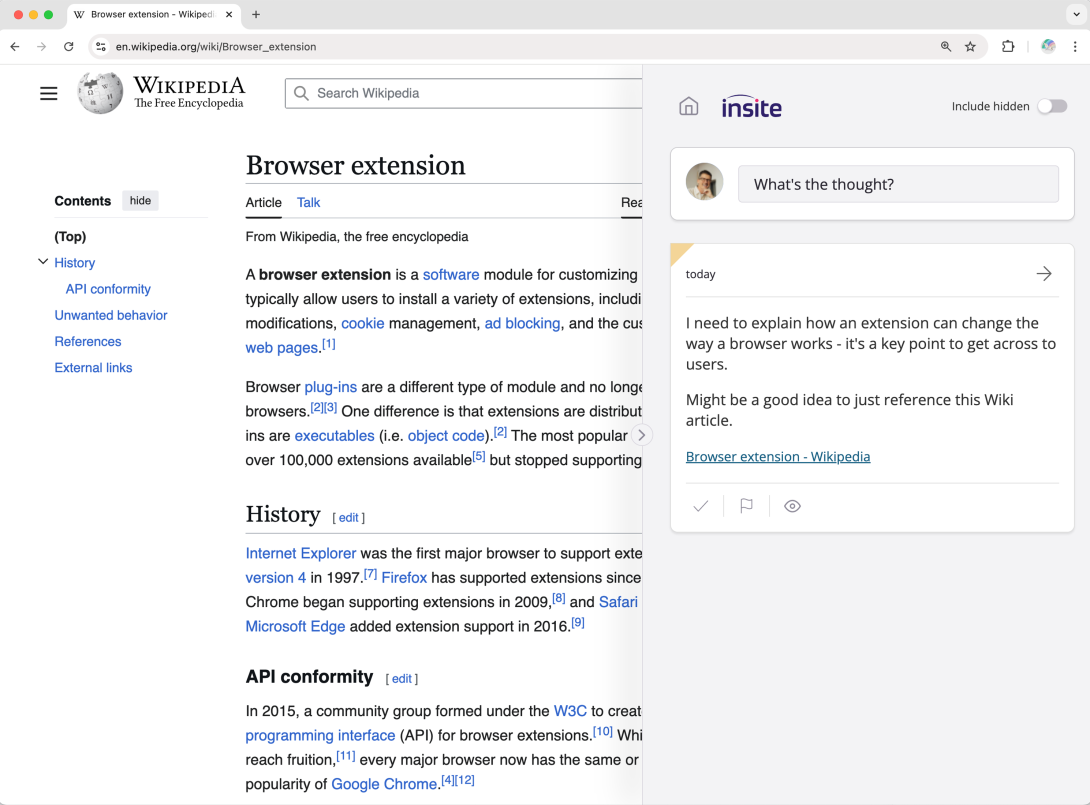Image resolution: width=1090 pixels, height=805 pixels.
Task: Open the Extensions puzzle icon
Action: pos(1008,47)
